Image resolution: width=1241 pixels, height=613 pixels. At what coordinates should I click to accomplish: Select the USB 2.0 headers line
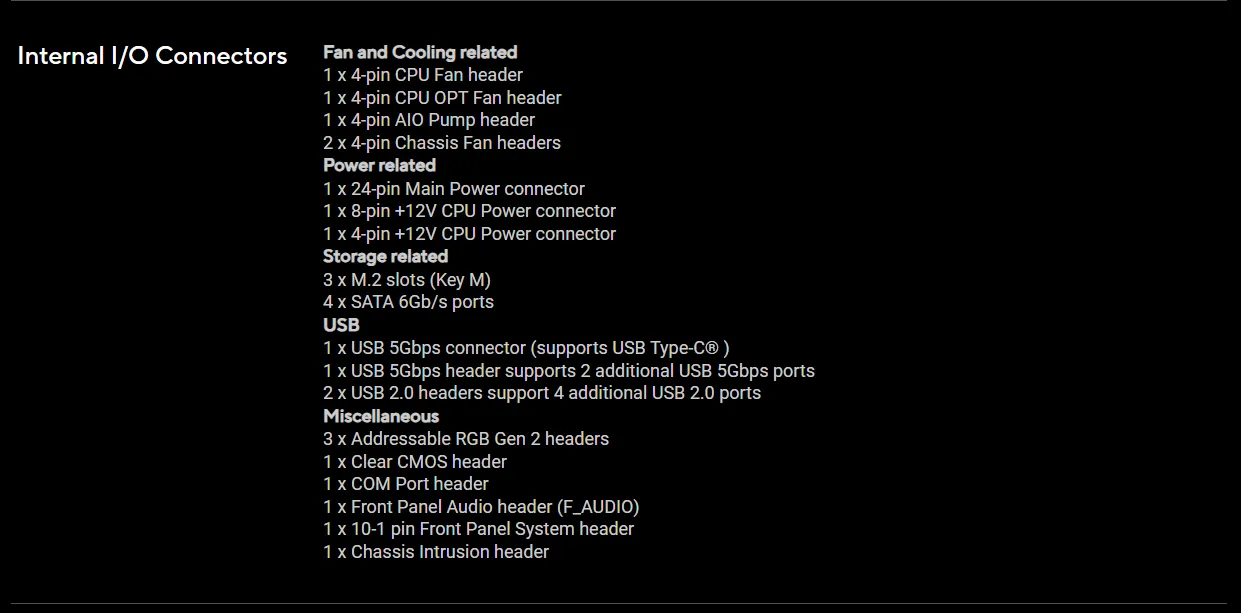click(542, 393)
